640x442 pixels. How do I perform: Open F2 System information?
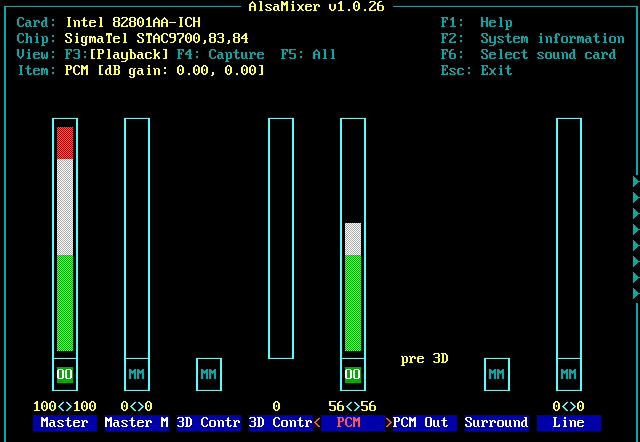click(532, 39)
